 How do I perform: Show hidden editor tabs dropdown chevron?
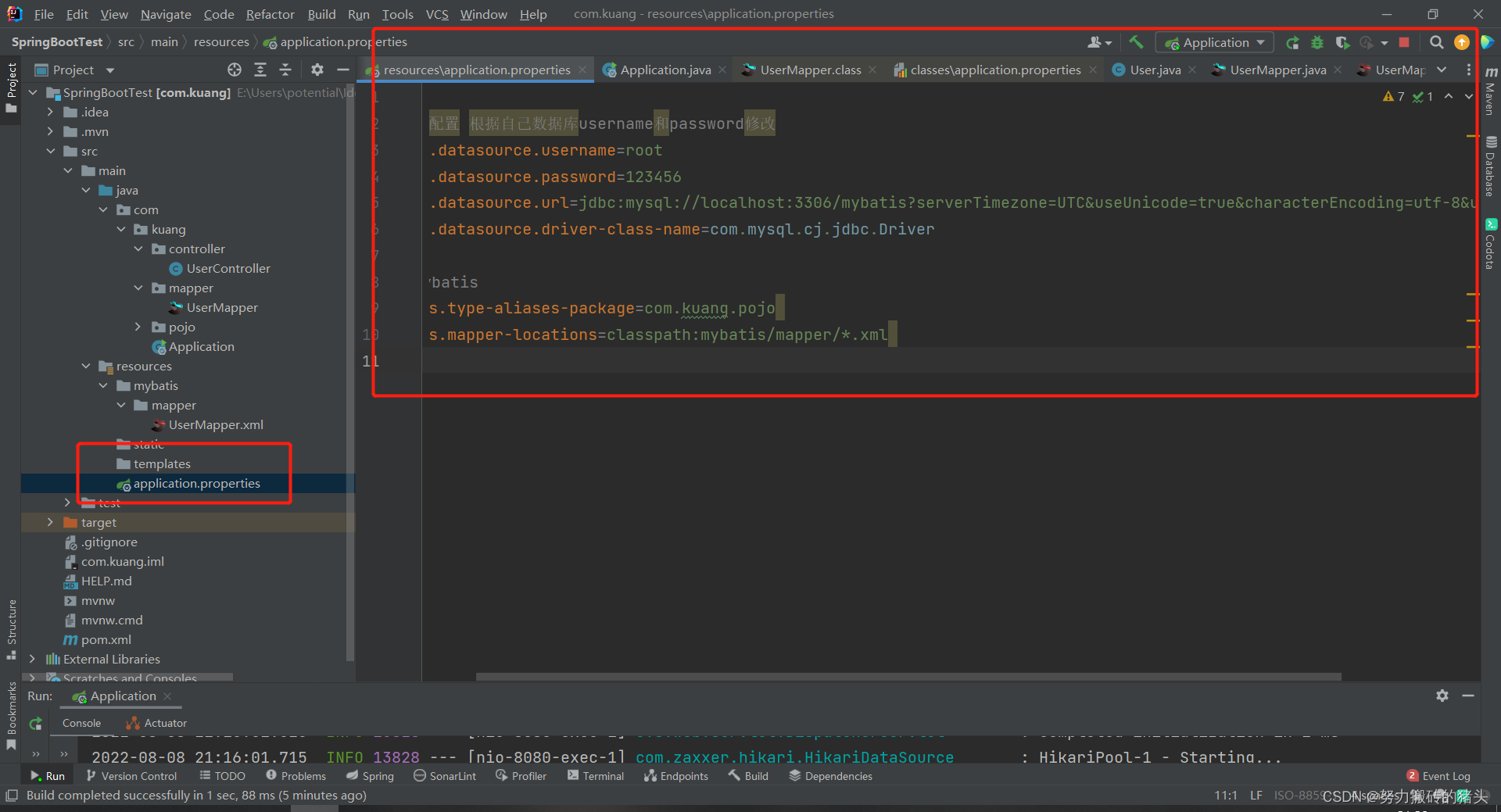[1442, 70]
